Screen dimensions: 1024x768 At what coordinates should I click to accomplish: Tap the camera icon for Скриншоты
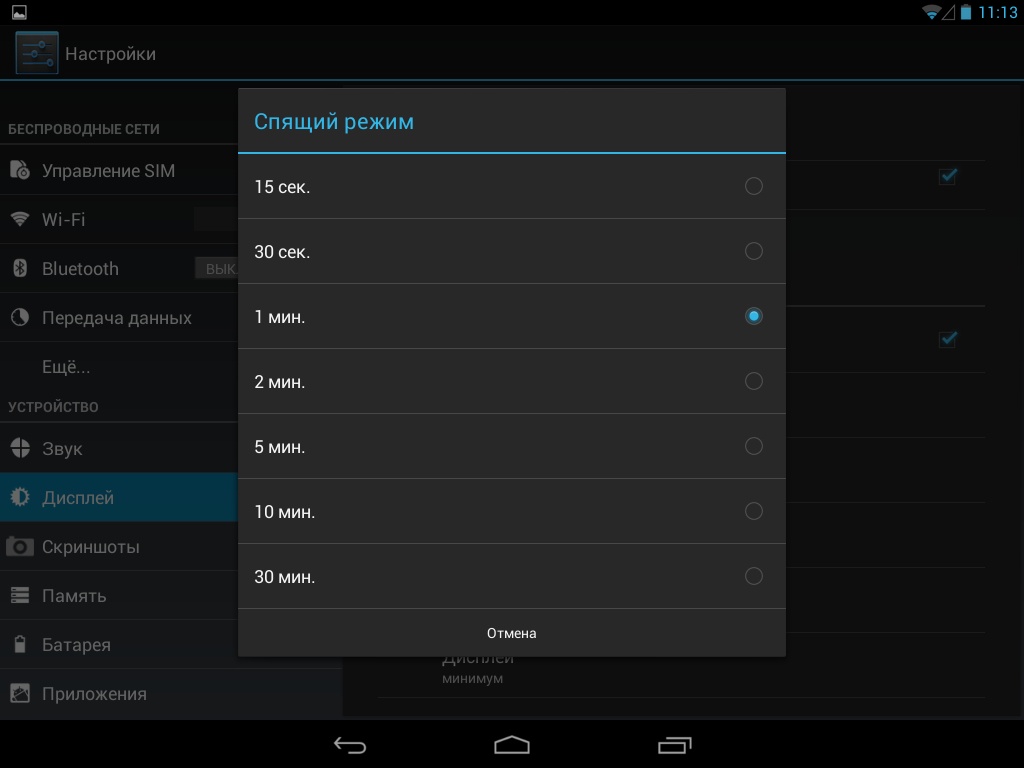[20, 547]
